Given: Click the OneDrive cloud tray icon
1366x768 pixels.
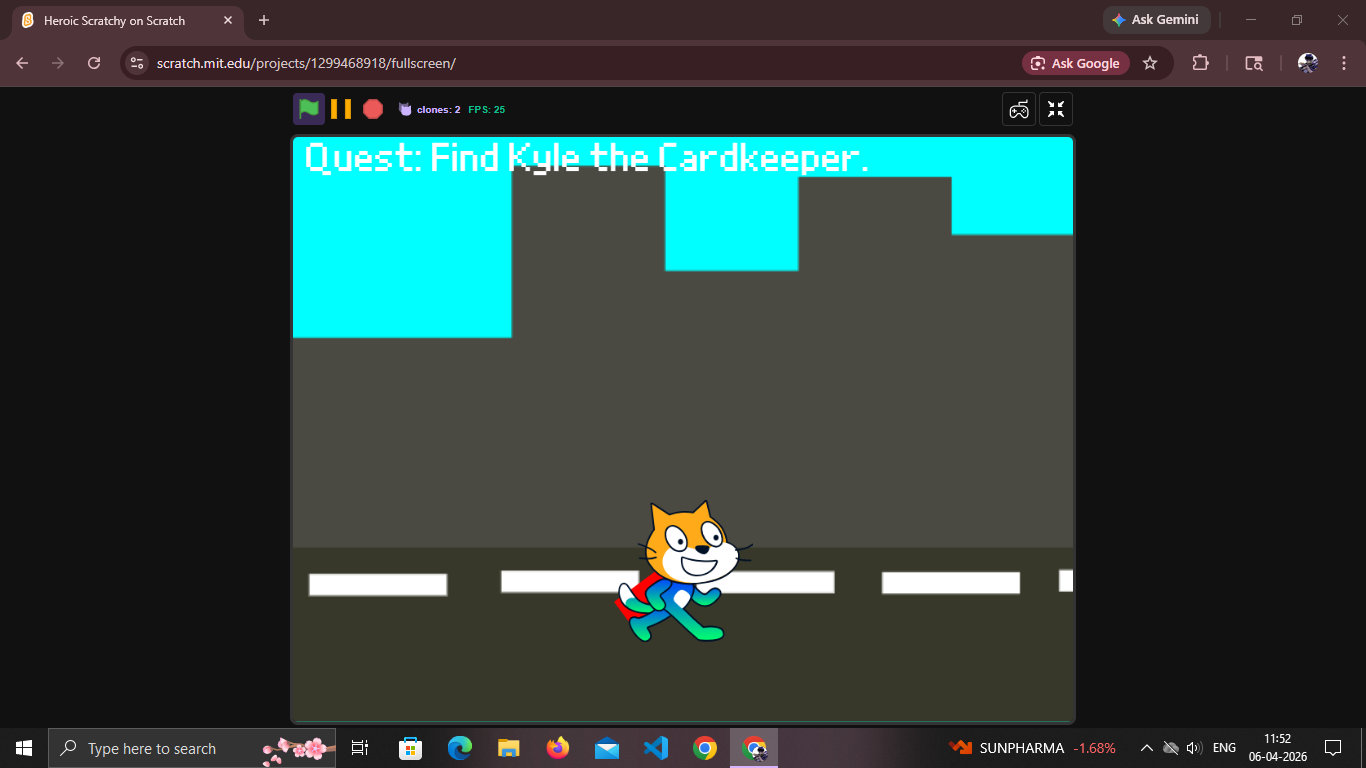Looking at the screenshot, I should 1171,748.
